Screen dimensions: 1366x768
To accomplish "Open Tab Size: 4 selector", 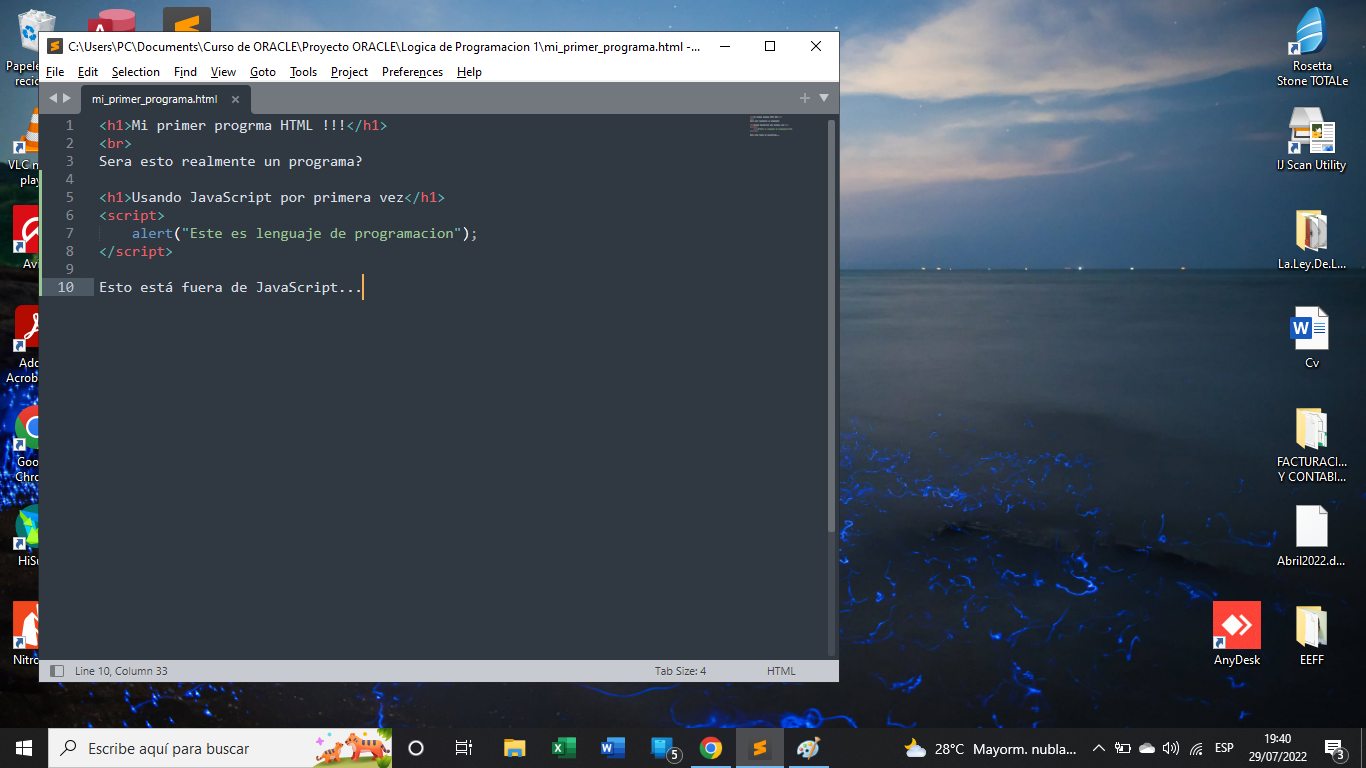I will [x=680, y=671].
